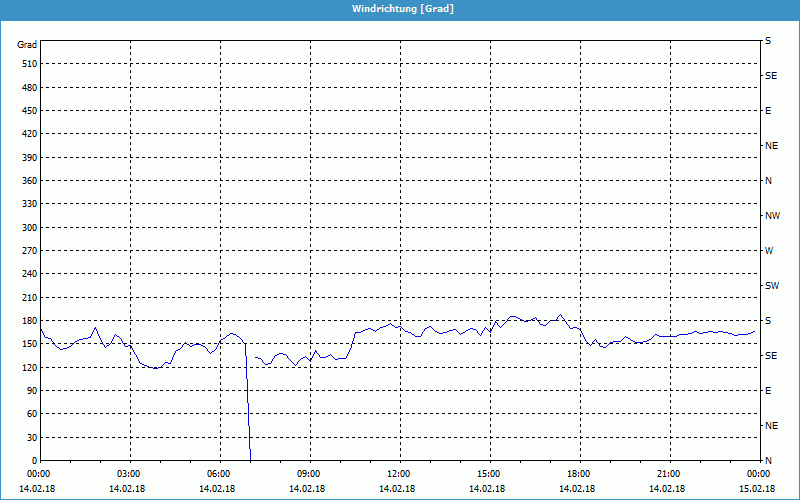Click the 09:00 time axis label
This screenshot has width=800, height=500.
pos(309,474)
